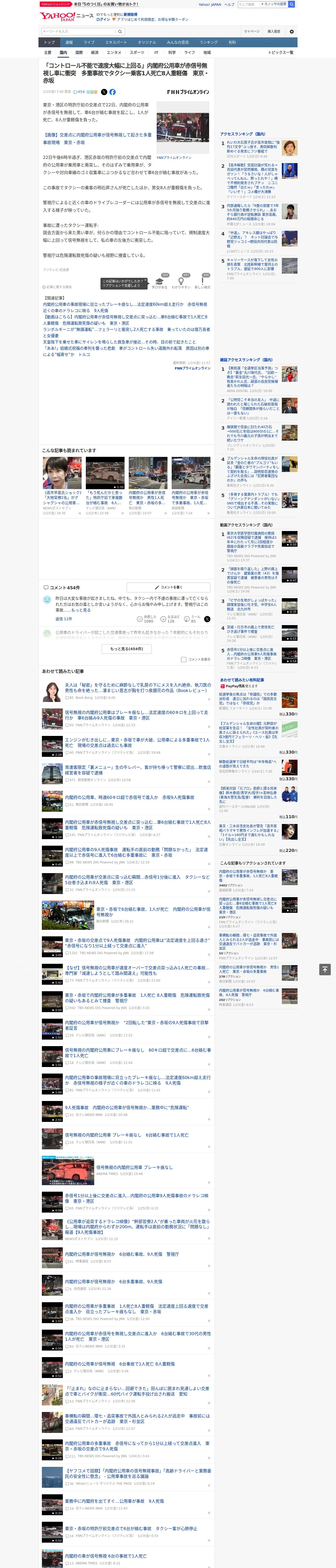Image resolution: width=336 pixels, height=1568 pixels.
Task: Open settings via the gear icon
Action: (291, 32)
